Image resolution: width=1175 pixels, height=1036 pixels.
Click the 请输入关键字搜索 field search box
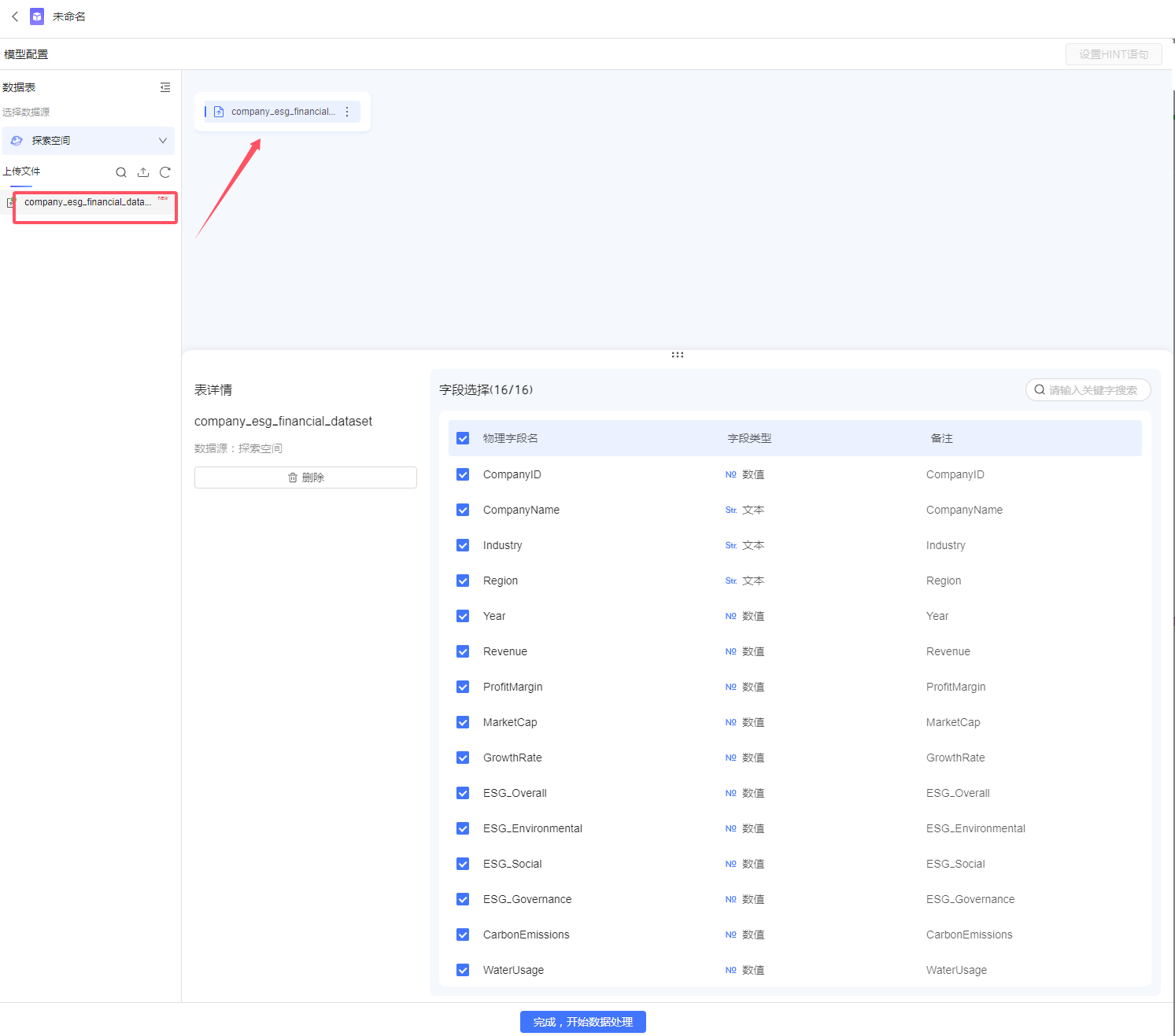[1088, 390]
